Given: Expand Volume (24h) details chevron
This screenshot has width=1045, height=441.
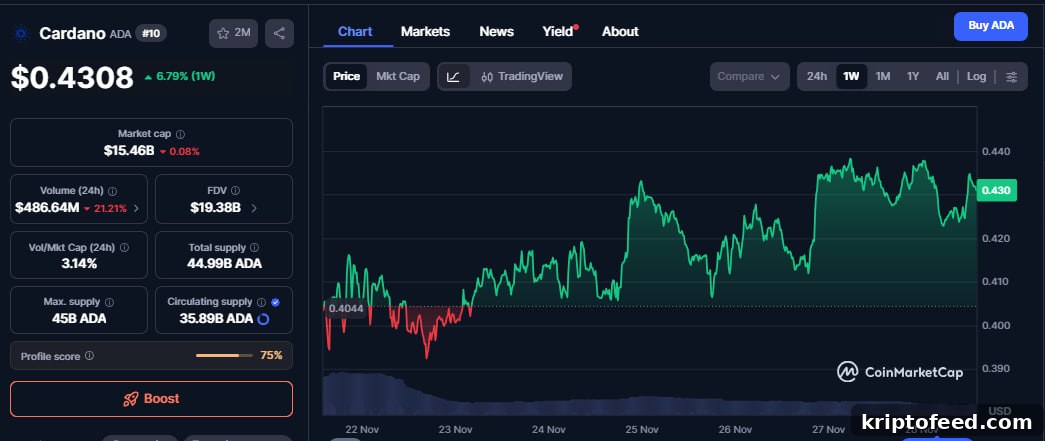Looking at the screenshot, I should tap(136, 208).
